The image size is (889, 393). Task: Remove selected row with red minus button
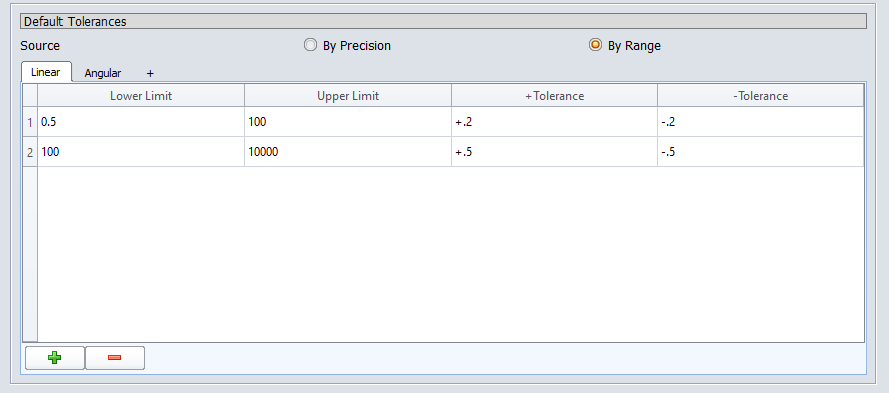point(115,358)
